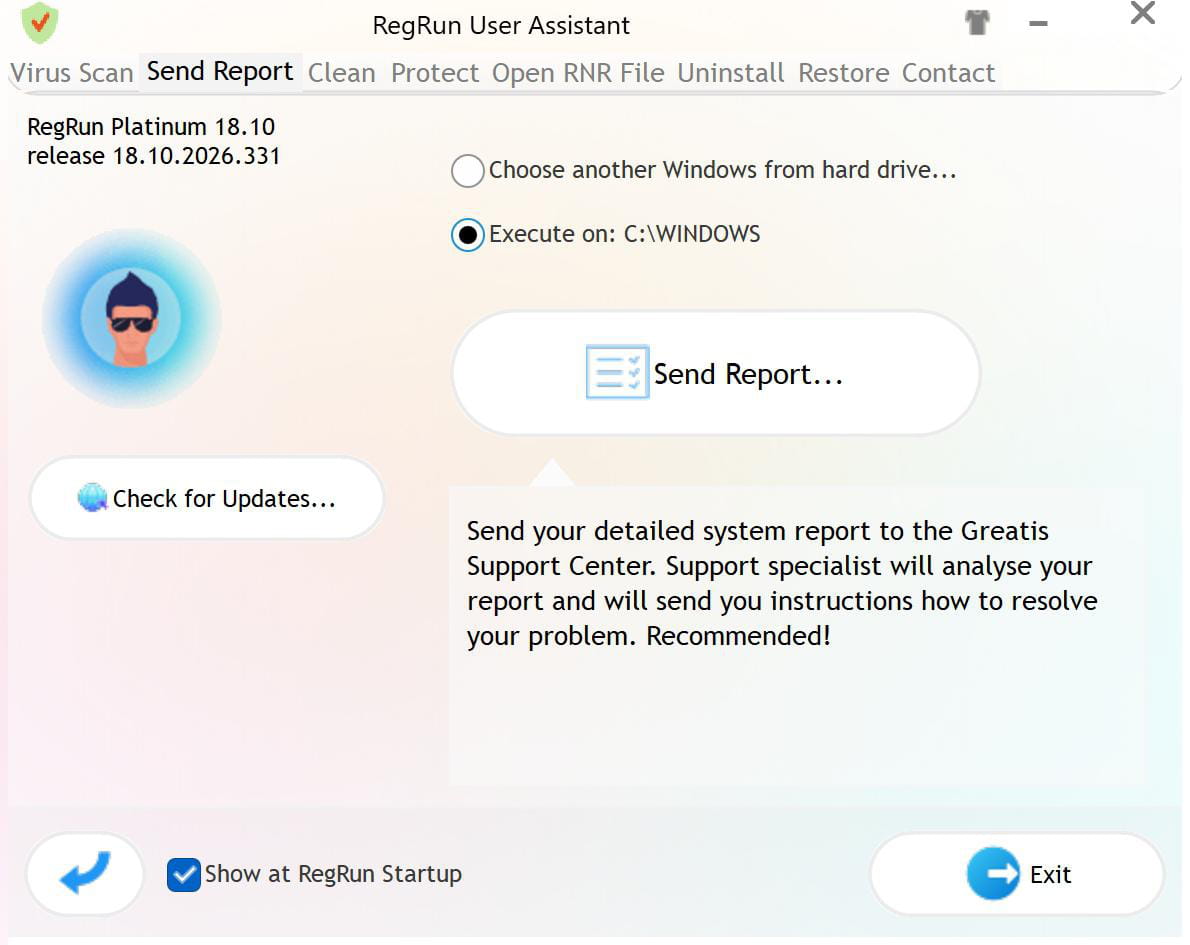Open the Clean tab

coord(342,73)
